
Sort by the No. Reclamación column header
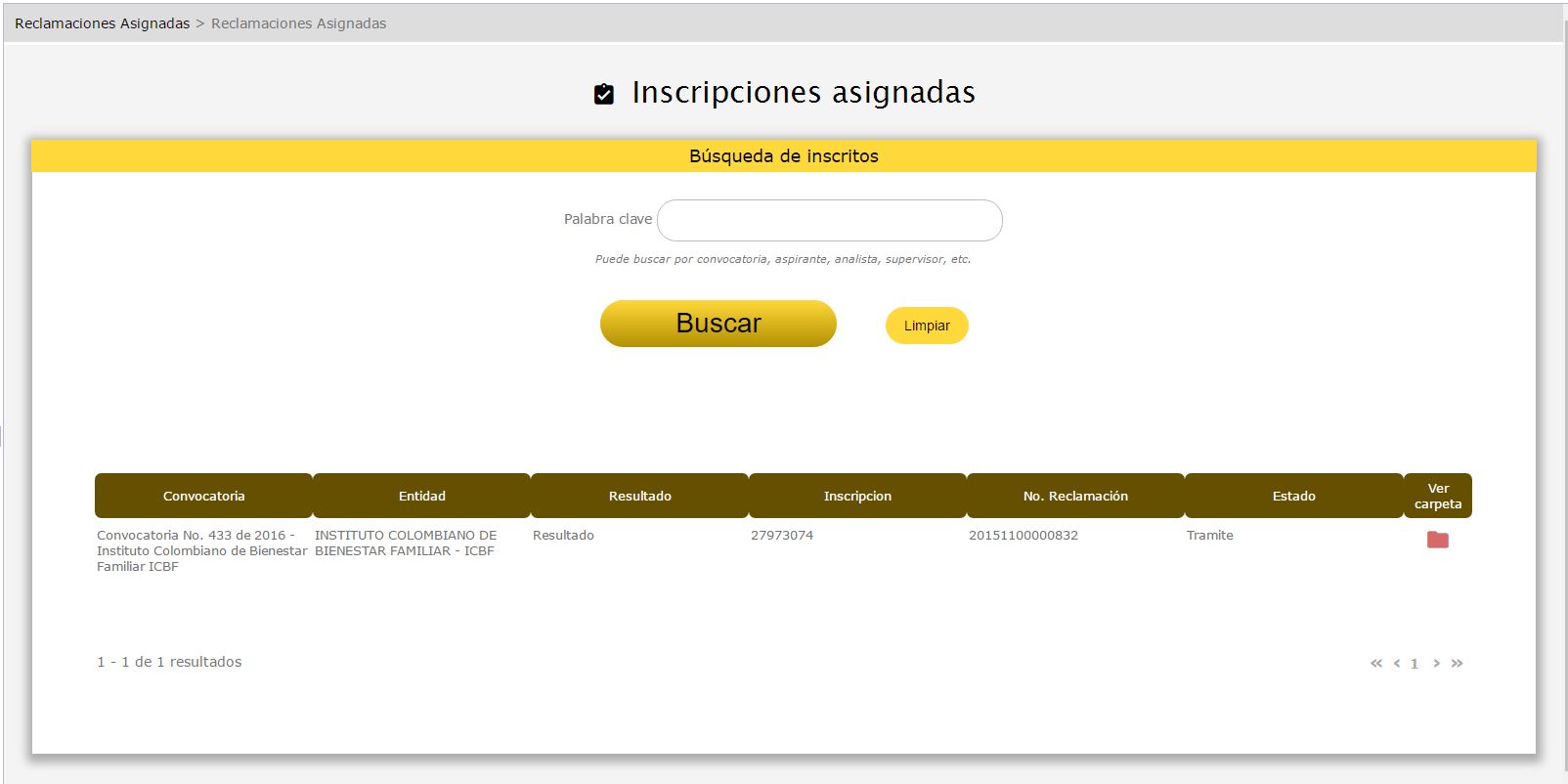pos(1075,496)
